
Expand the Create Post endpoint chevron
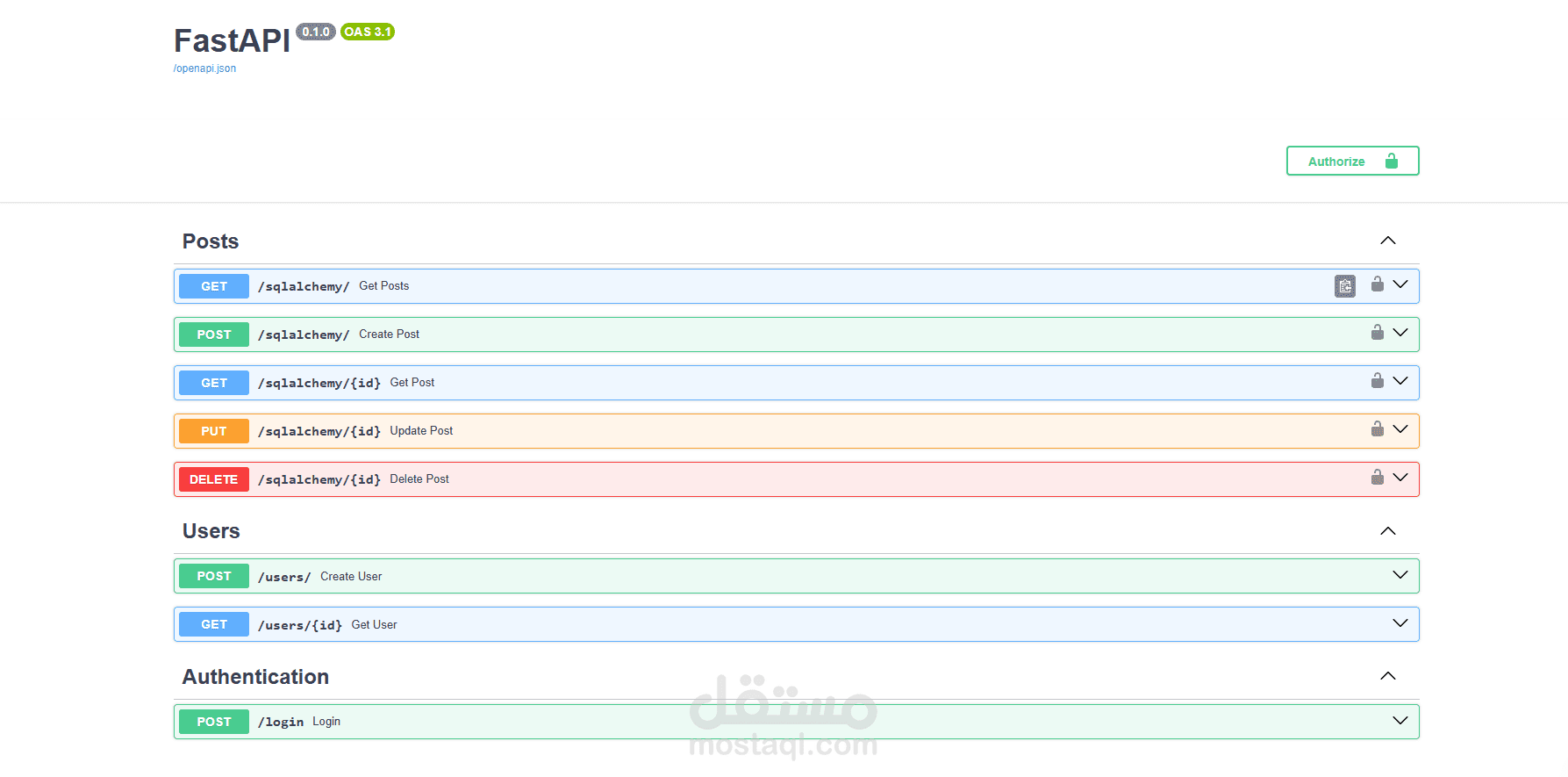pyautogui.click(x=1400, y=333)
